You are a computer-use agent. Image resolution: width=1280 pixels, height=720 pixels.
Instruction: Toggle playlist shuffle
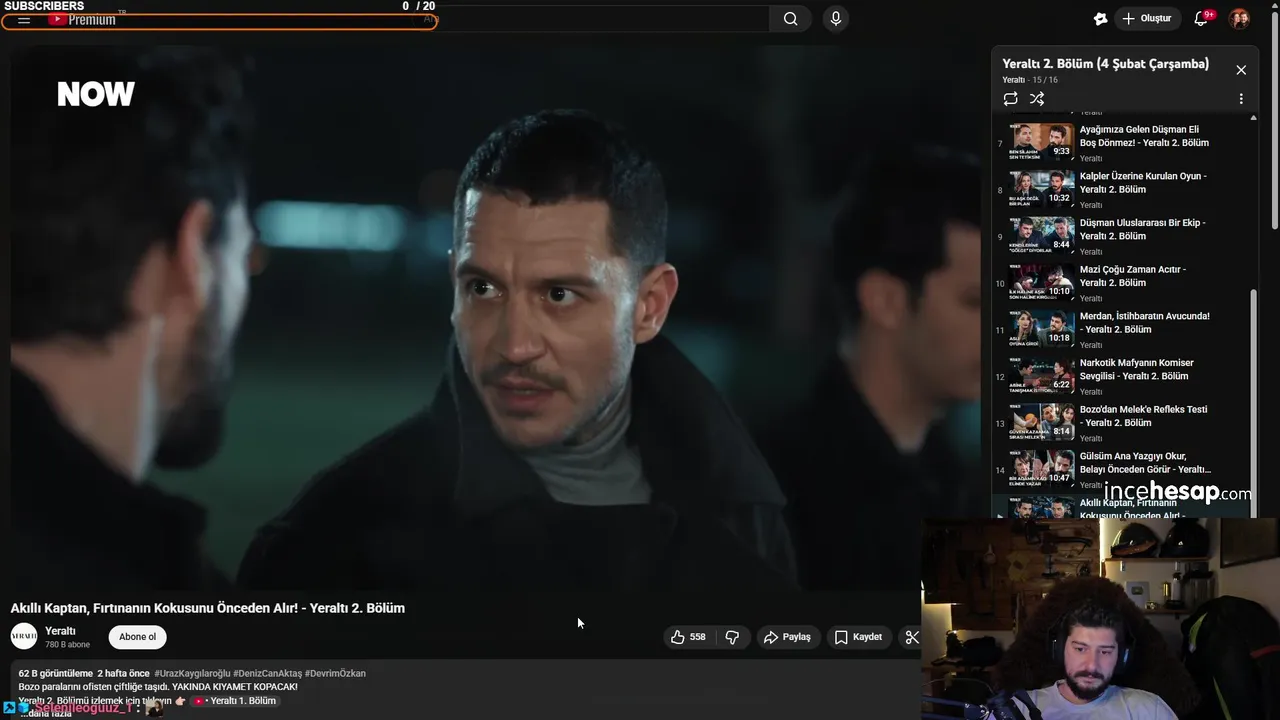[1037, 99]
